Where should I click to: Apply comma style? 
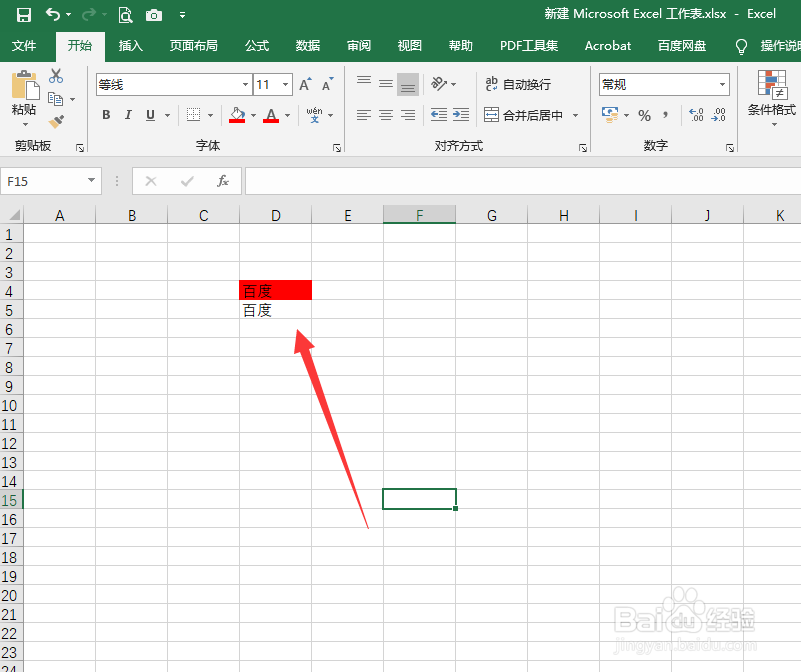(666, 115)
